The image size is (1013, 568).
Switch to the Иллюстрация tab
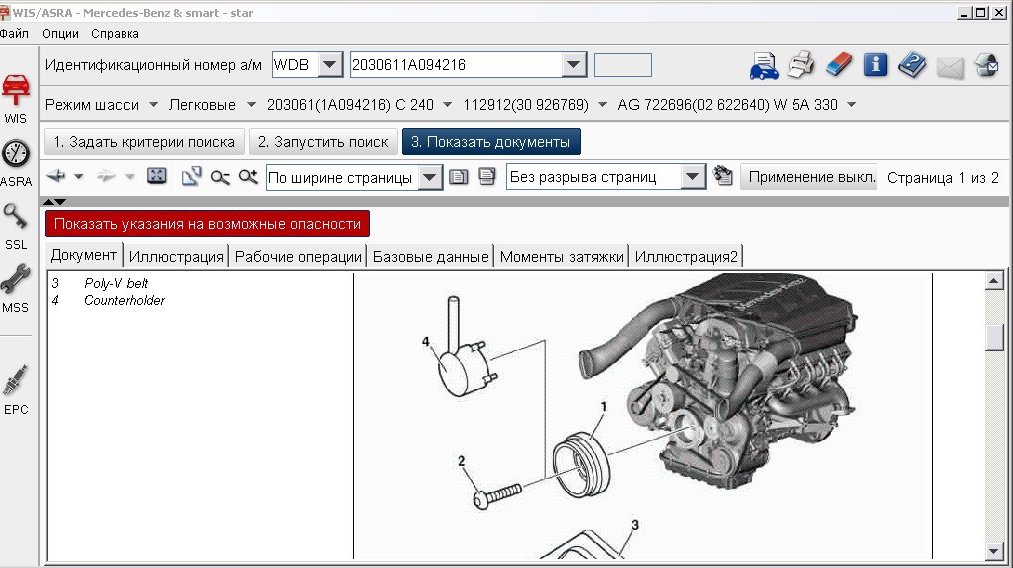[x=176, y=257]
